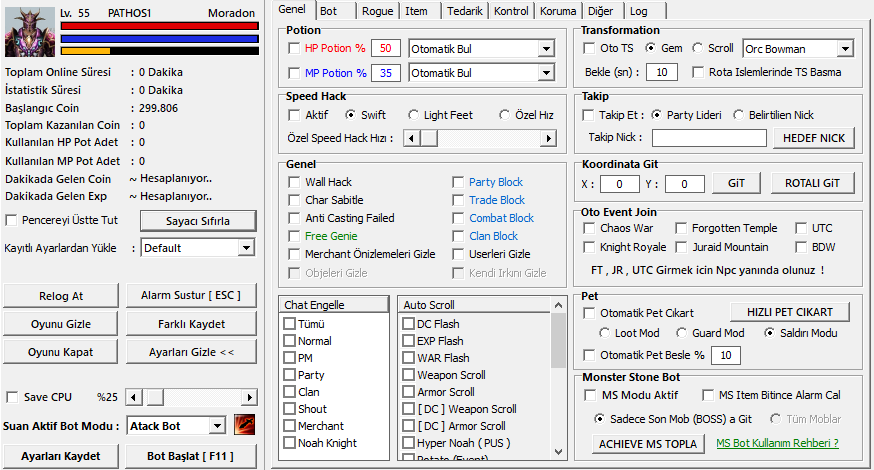Toggle the Wall Hack checkbox
This screenshot has width=874, height=470.
(294, 182)
